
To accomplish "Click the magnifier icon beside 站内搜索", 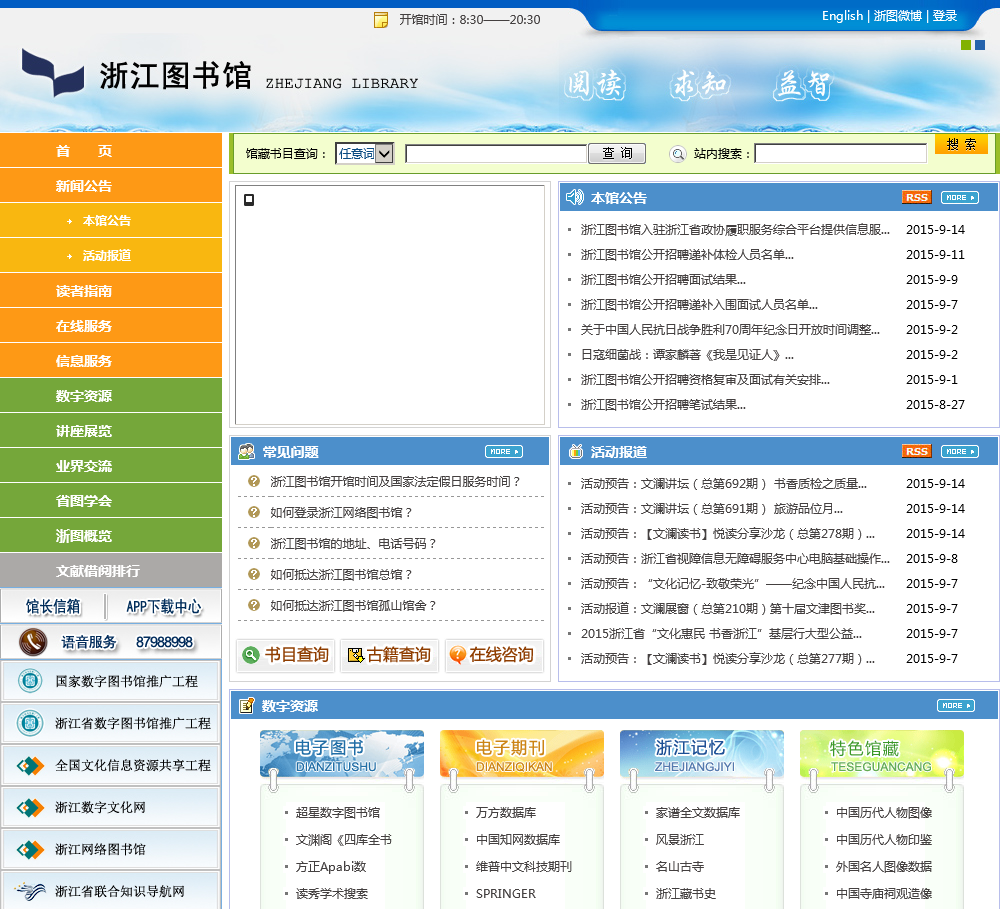I will pos(678,154).
